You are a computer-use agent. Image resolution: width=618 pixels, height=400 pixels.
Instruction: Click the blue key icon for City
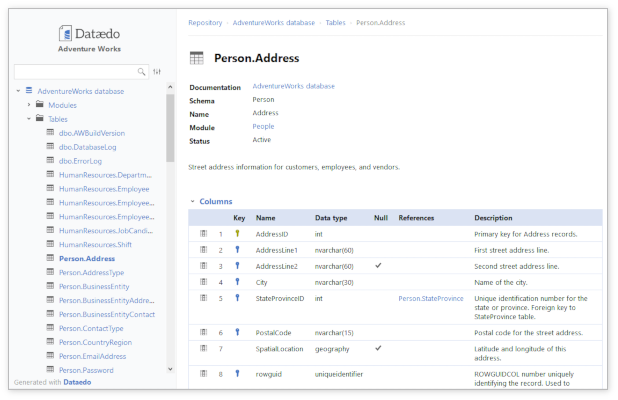coord(237,282)
